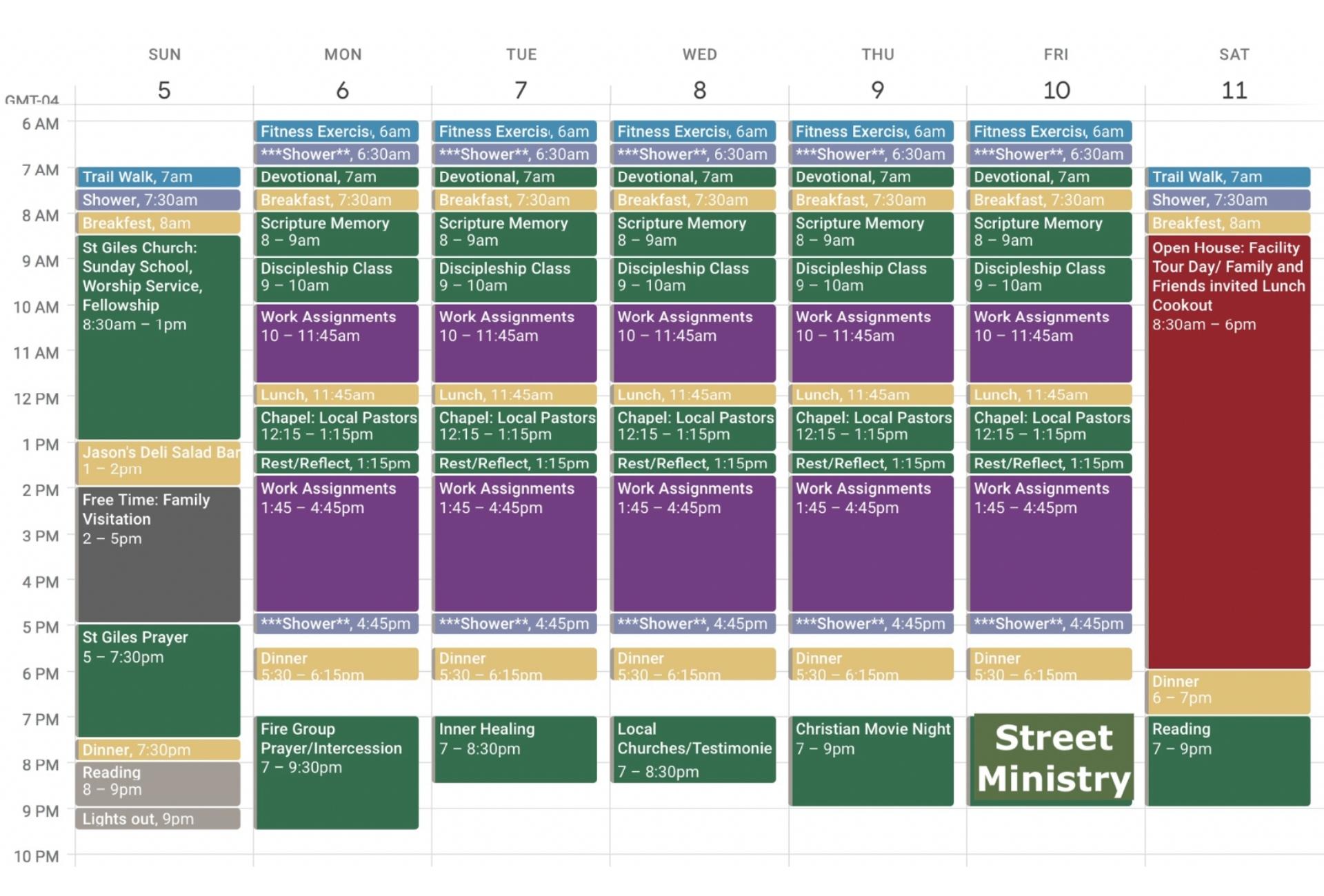The image size is (1324, 896).
Task: Select Monday Fitness Exercise 6am event
Action: (x=336, y=132)
